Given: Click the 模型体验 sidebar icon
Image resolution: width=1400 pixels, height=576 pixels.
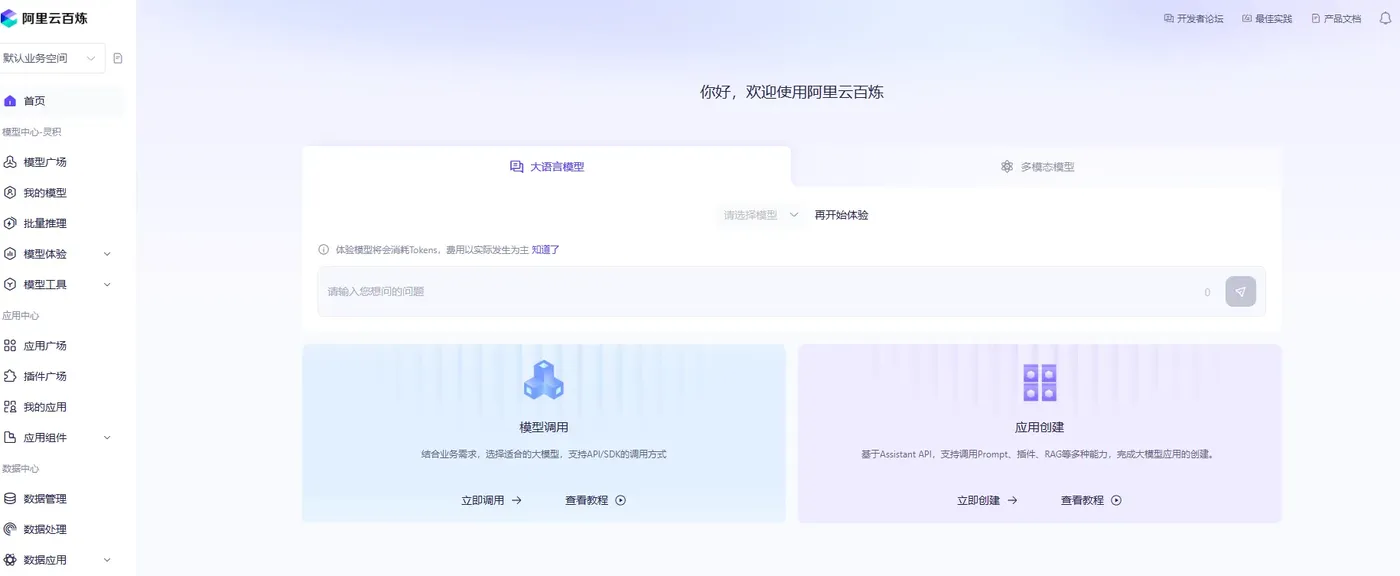Looking at the screenshot, I should click(x=10, y=254).
